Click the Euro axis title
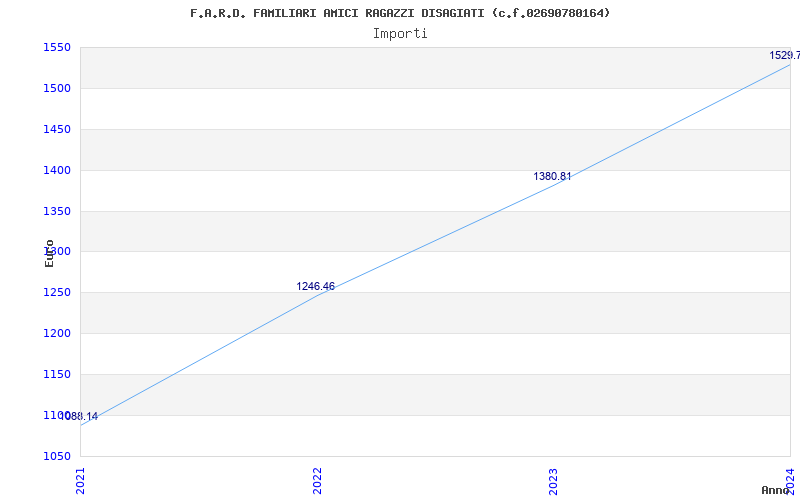Viewport: 800px width, 500px height. 49,253
